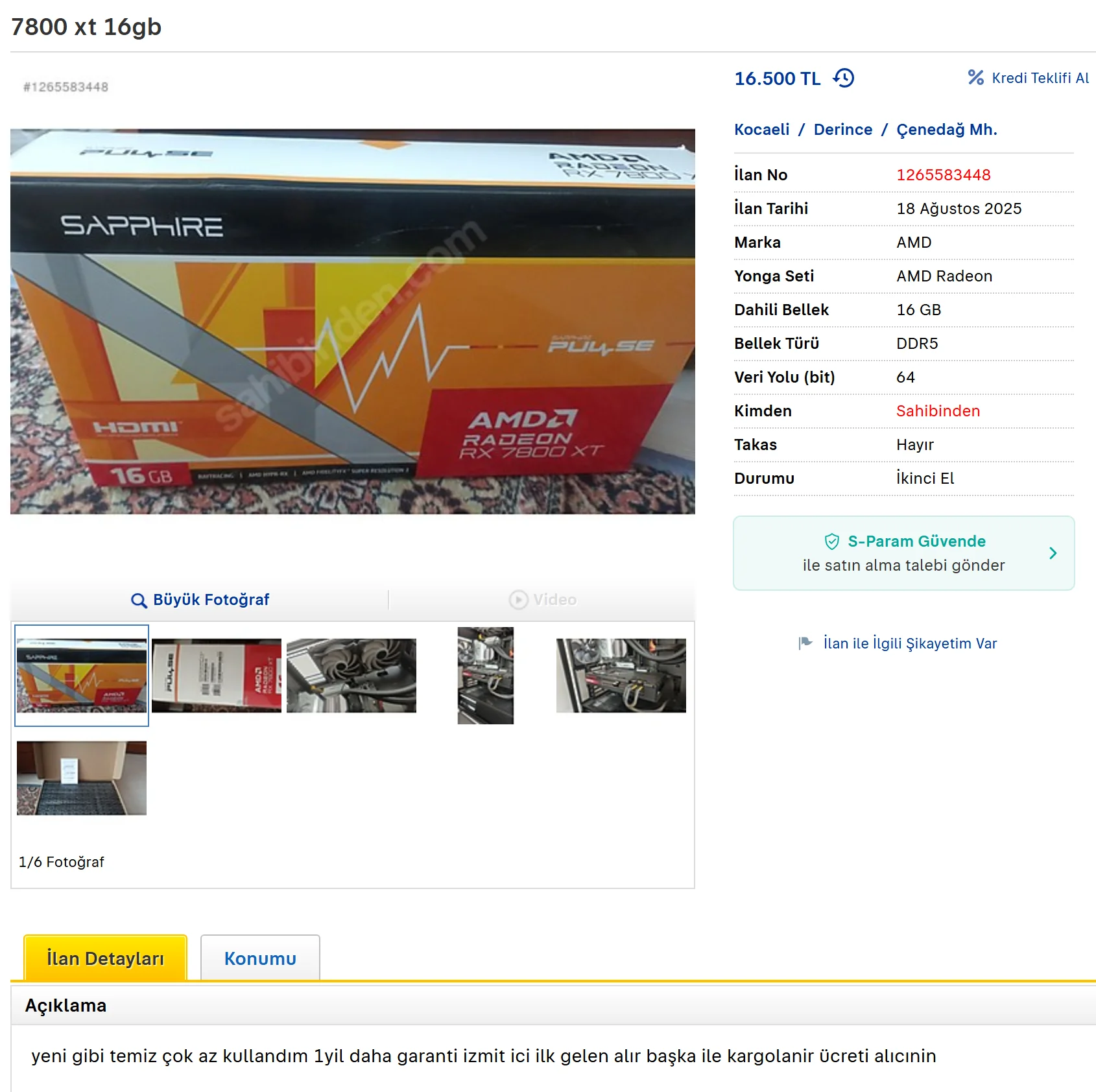The image size is (1096, 1092).
Task: Select the Sapphire box front thumbnail
Action: click(82, 676)
